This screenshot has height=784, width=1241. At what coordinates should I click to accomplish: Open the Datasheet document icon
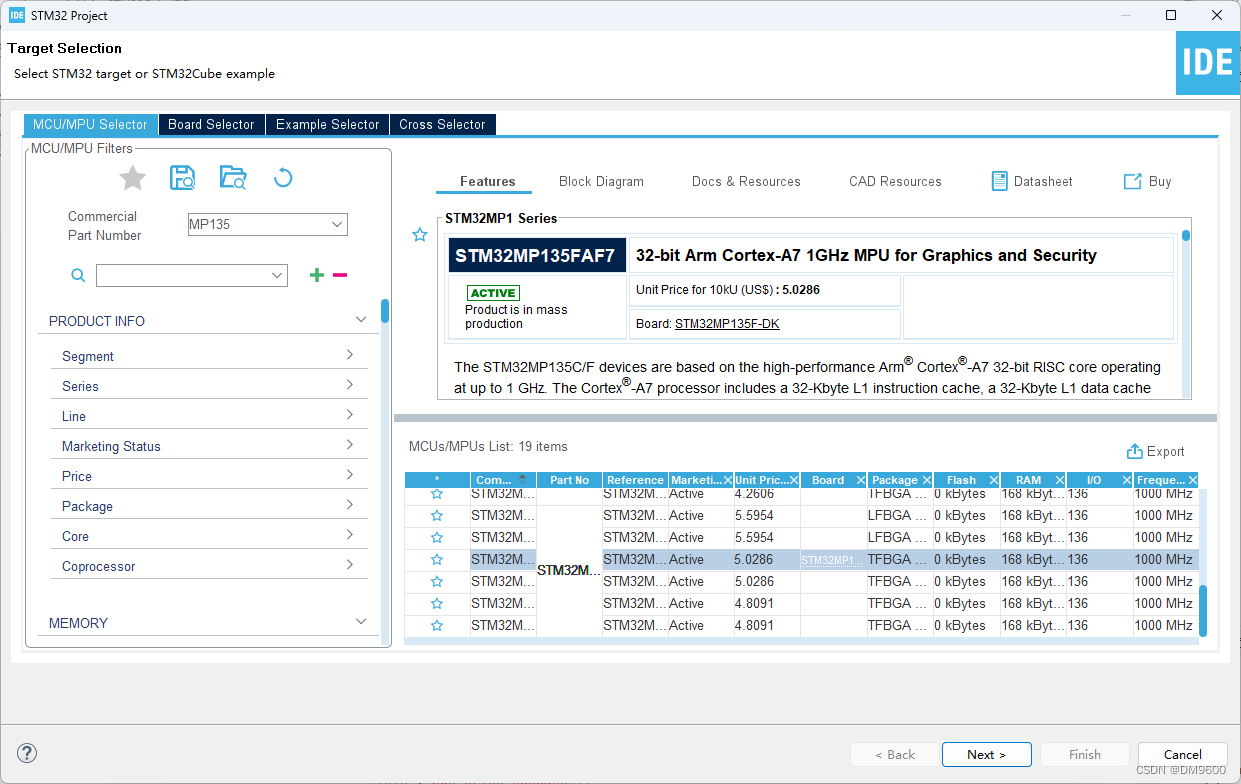(x=1000, y=181)
